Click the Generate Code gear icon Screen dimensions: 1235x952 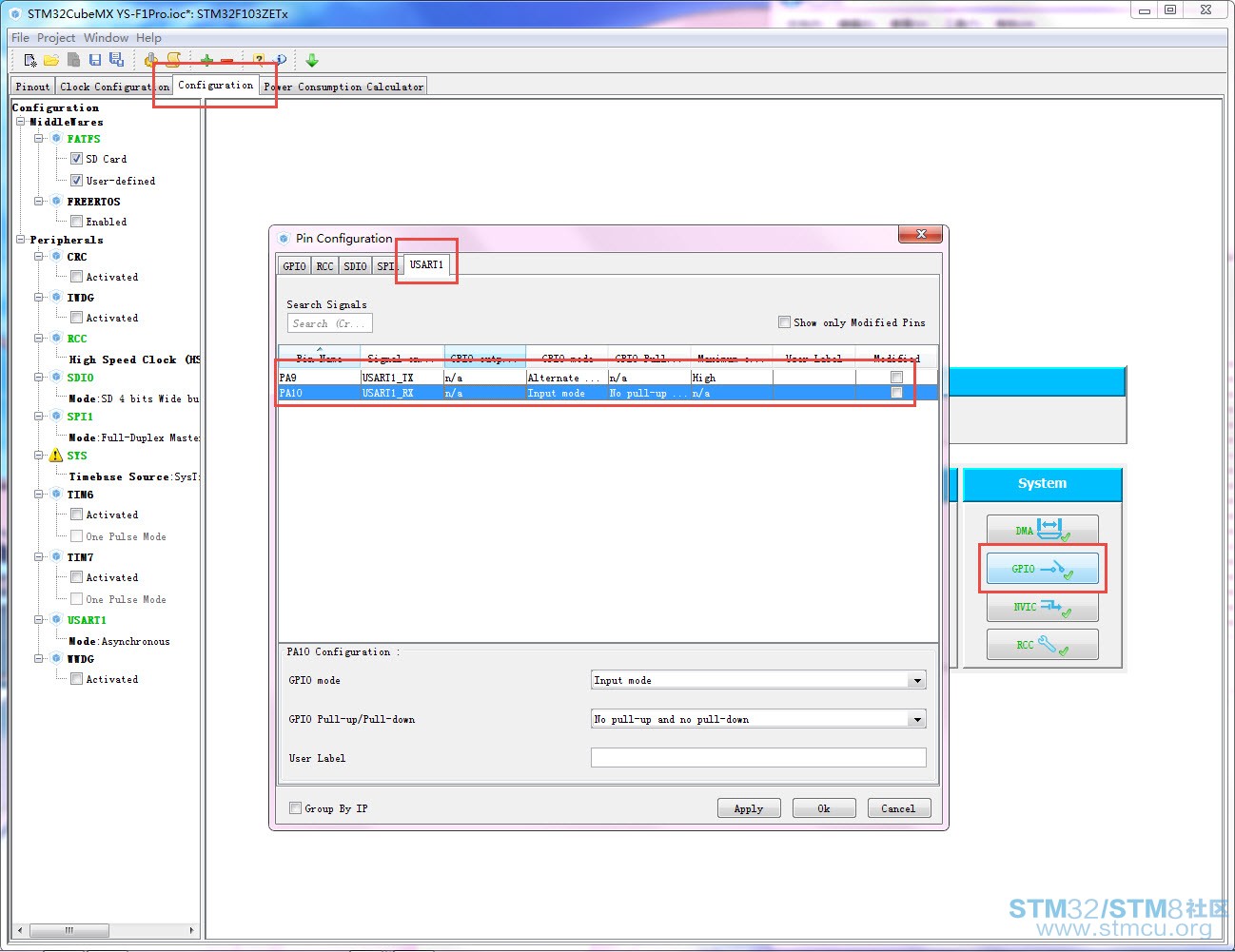150,60
